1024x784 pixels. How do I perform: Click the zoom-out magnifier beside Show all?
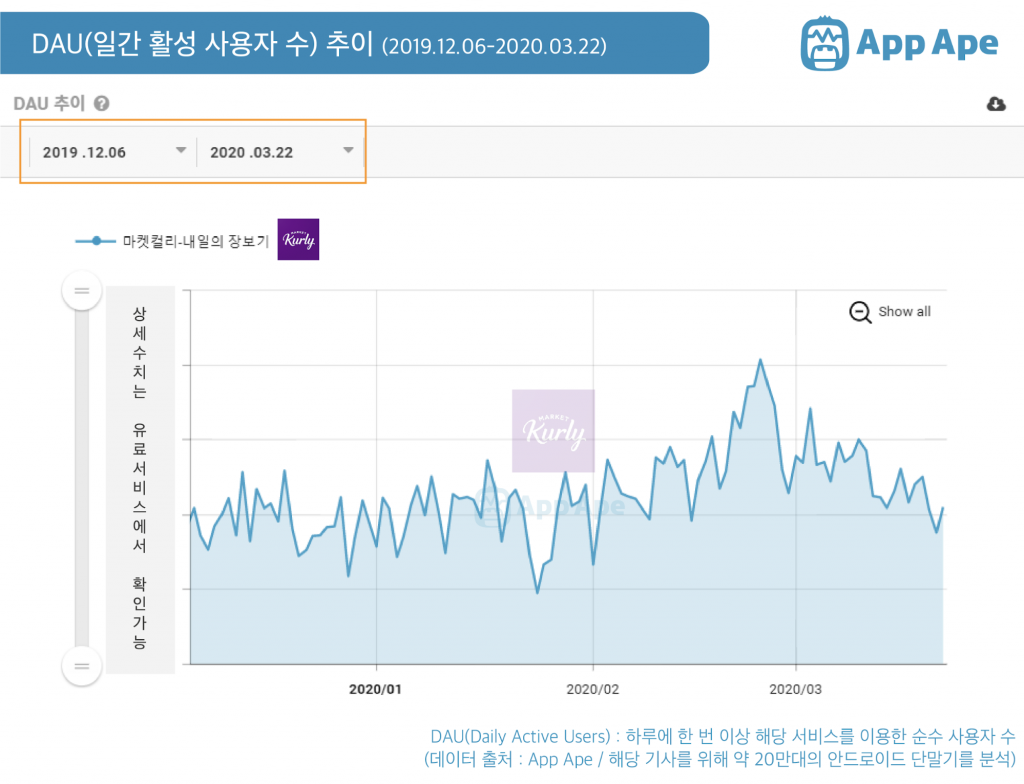(x=858, y=312)
